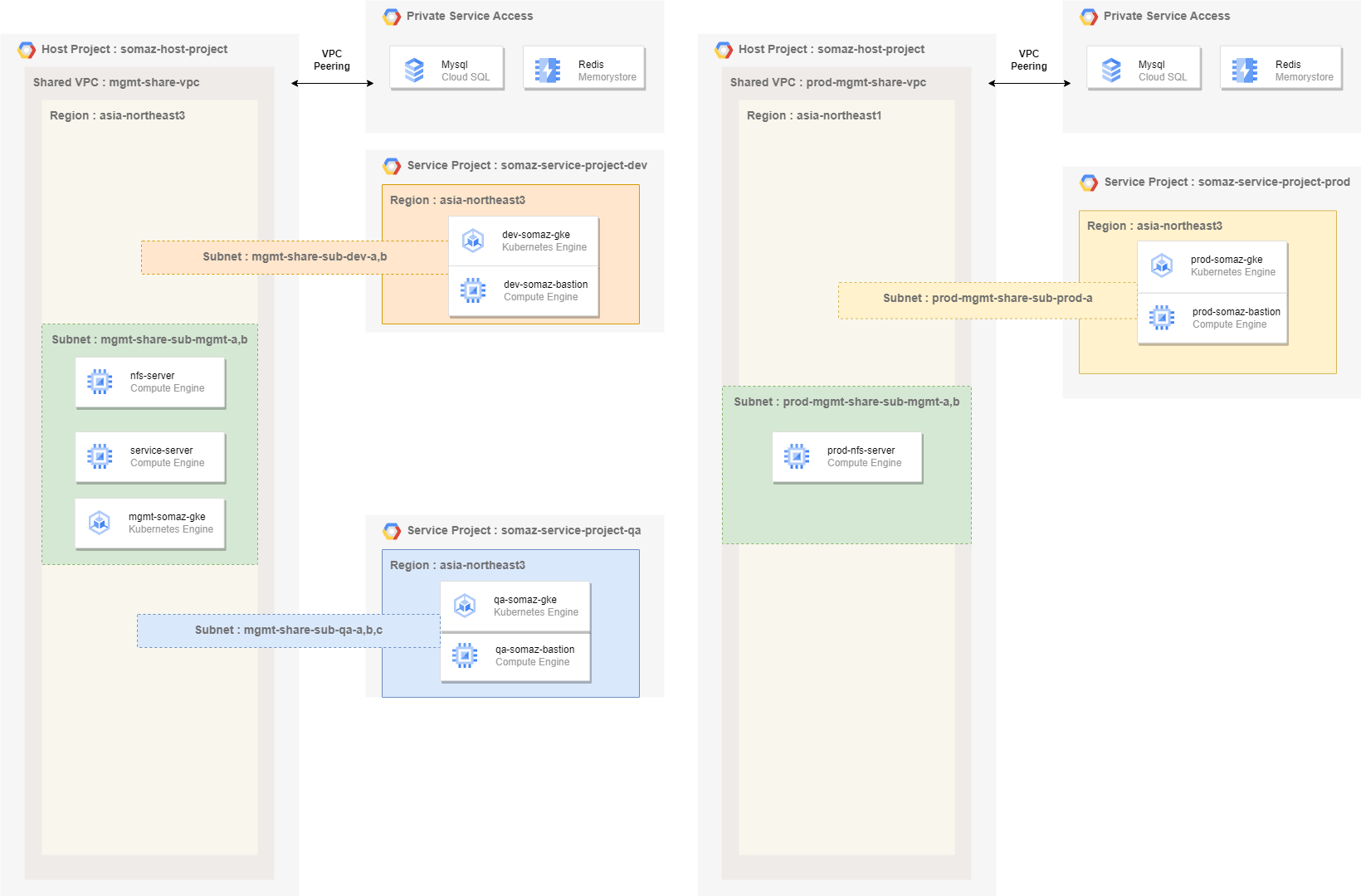
Task: Select 'Region : asia-northeast3' label inside mgmt-share-vpc
Action: [117, 115]
